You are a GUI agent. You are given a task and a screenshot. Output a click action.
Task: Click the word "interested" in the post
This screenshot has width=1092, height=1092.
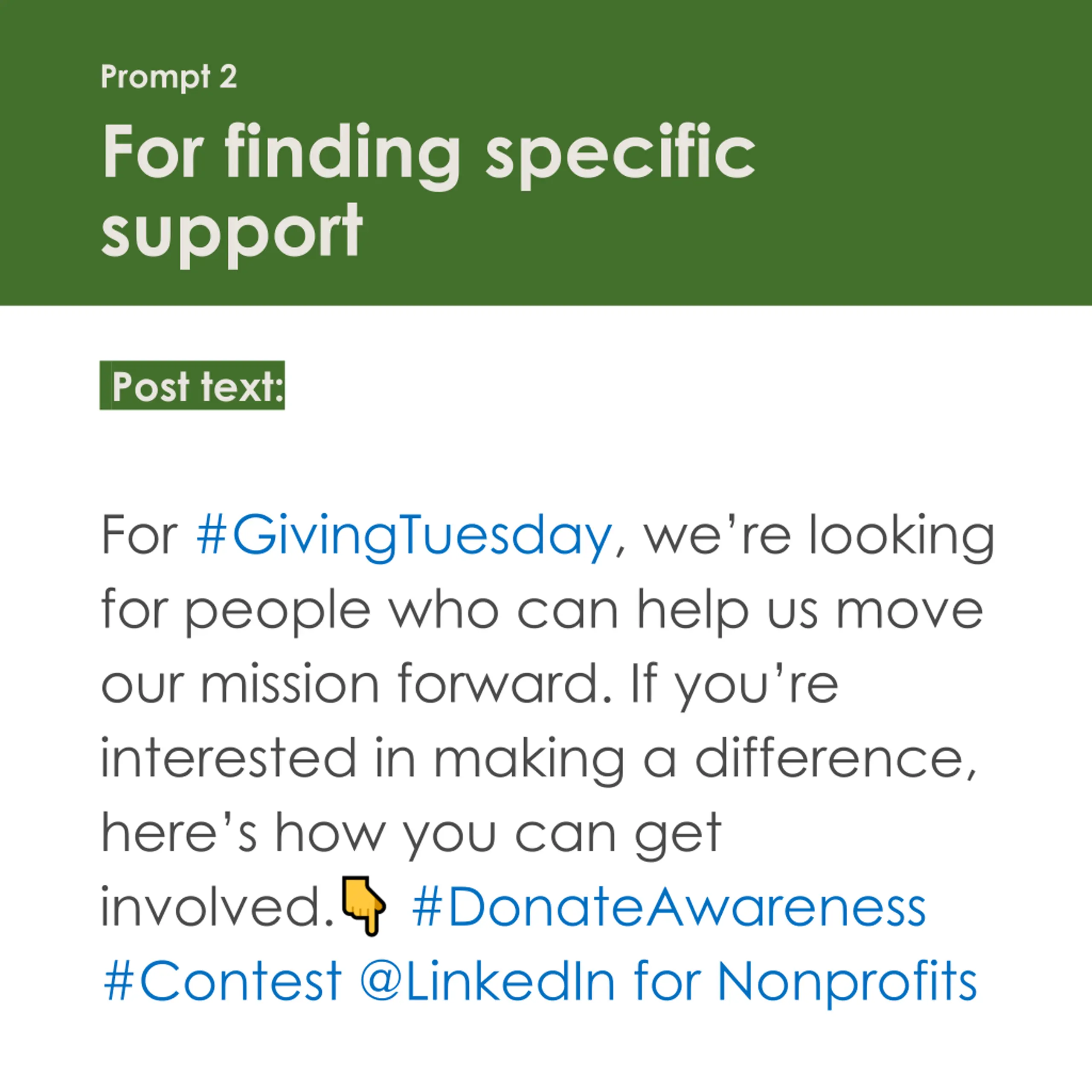point(229,758)
